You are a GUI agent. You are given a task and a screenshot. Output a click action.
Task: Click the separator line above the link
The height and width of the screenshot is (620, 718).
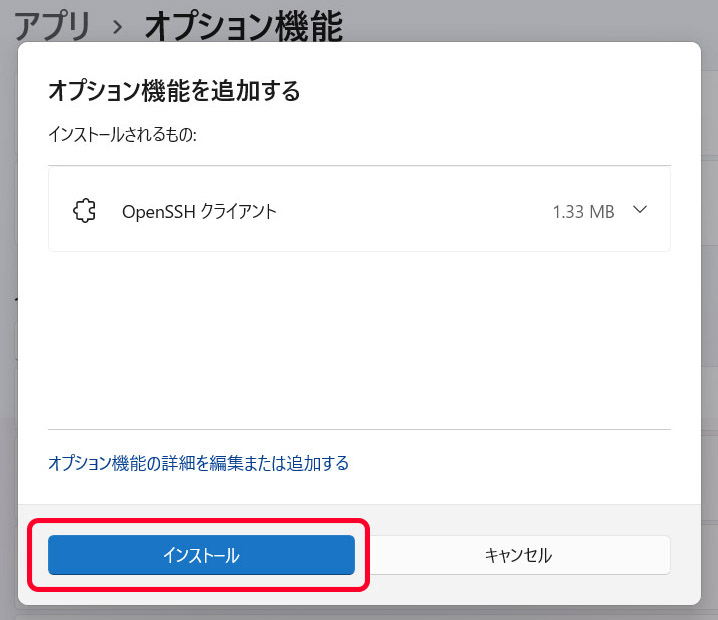click(x=359, y=430)
